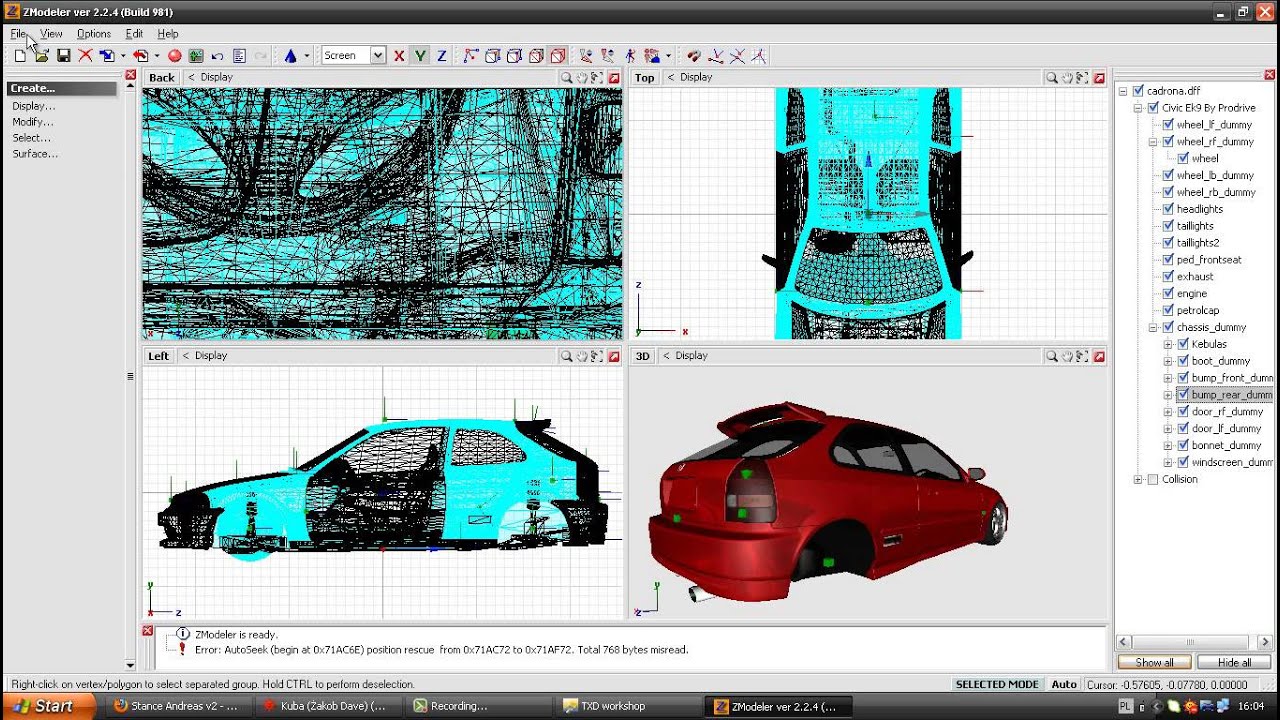Hide the taillights node checkbox
This screenshot has width=1280, height=720.
click(x=1168, y=226)
